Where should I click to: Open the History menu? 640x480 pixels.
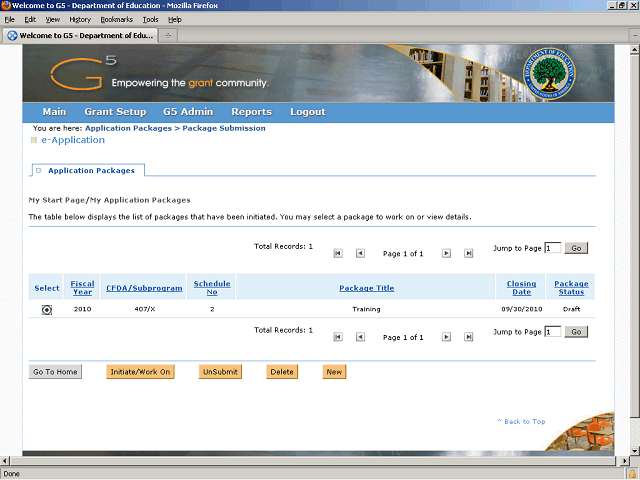[80, 19]
